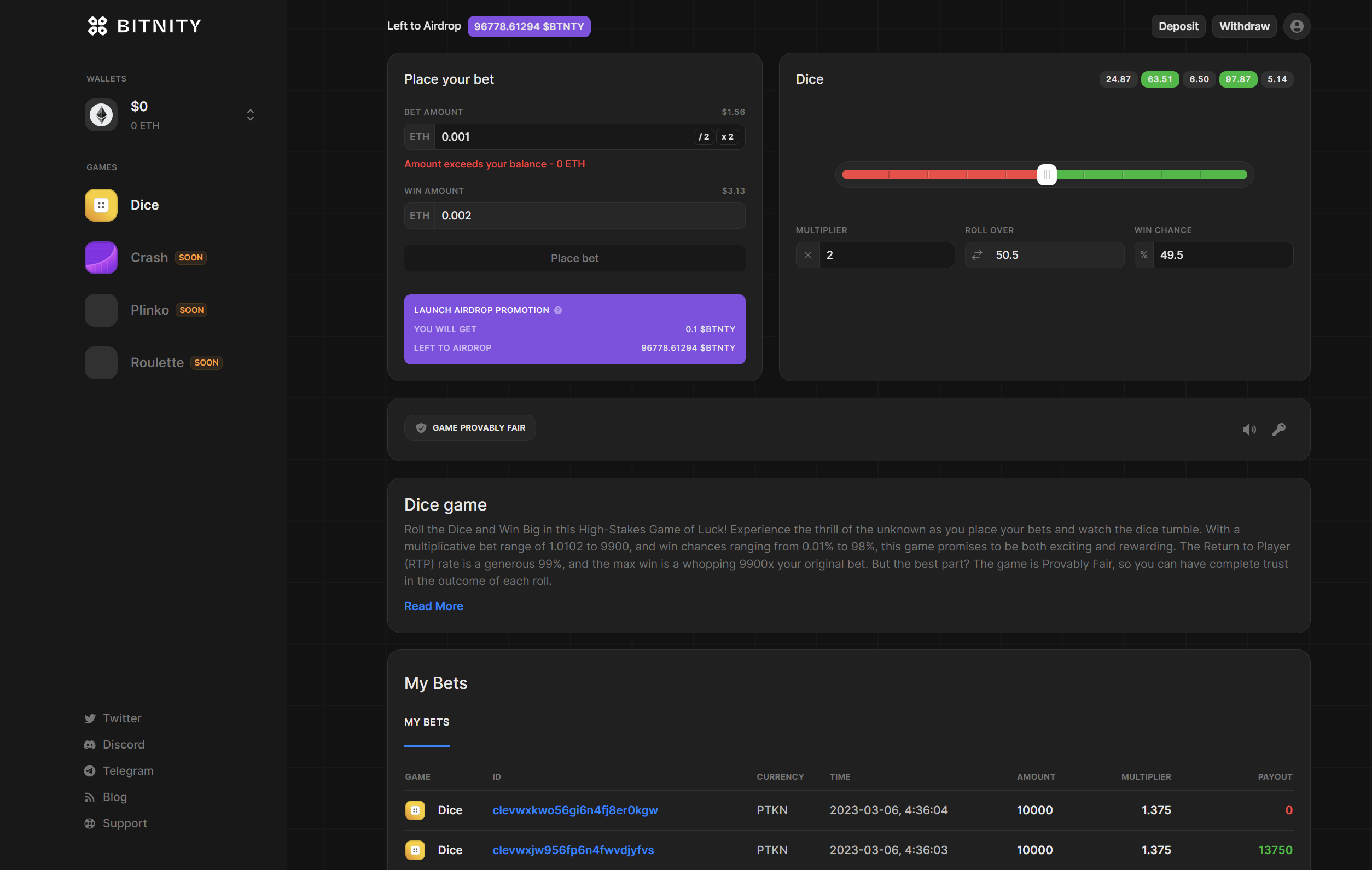Click the multiplier X icon
The height and width of the screenshot is (870, 1372).
coord(808,255)
